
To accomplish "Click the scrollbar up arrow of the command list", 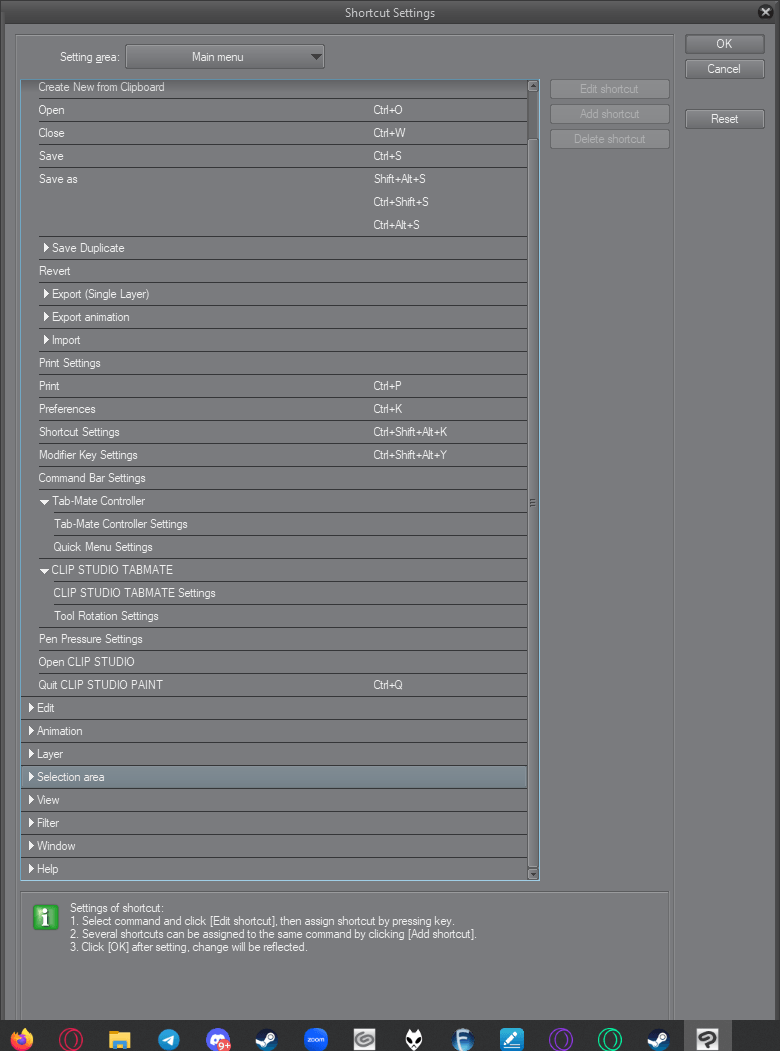I will pyautogui.click(x=533, y=86).
